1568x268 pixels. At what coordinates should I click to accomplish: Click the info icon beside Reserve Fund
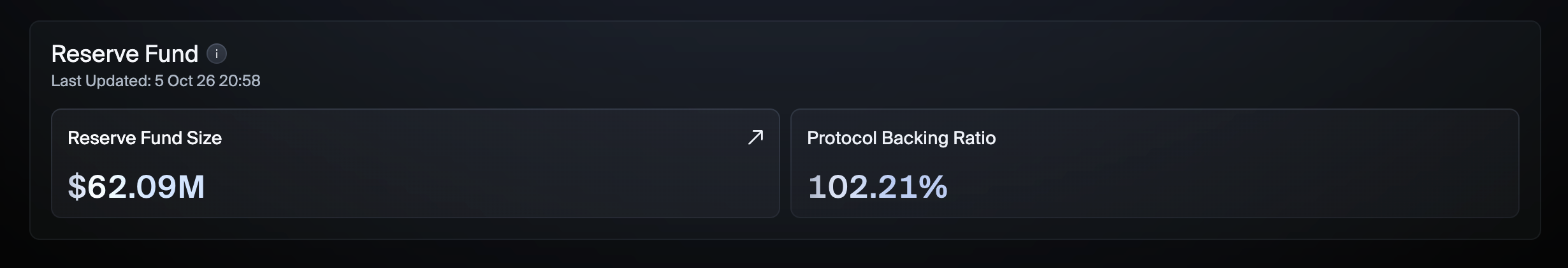tap(217, 54)
